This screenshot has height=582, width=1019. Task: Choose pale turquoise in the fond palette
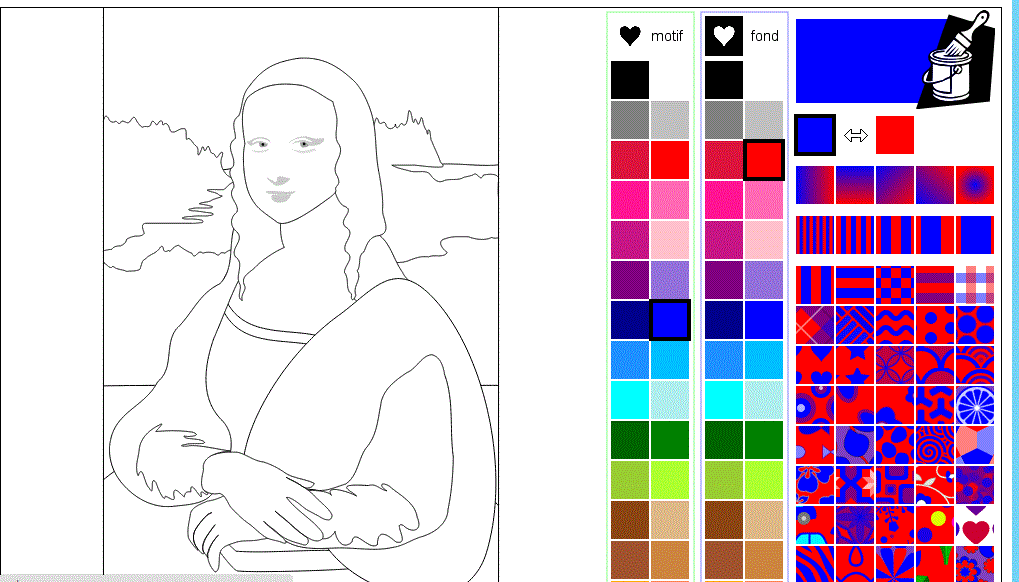(764, 399)
